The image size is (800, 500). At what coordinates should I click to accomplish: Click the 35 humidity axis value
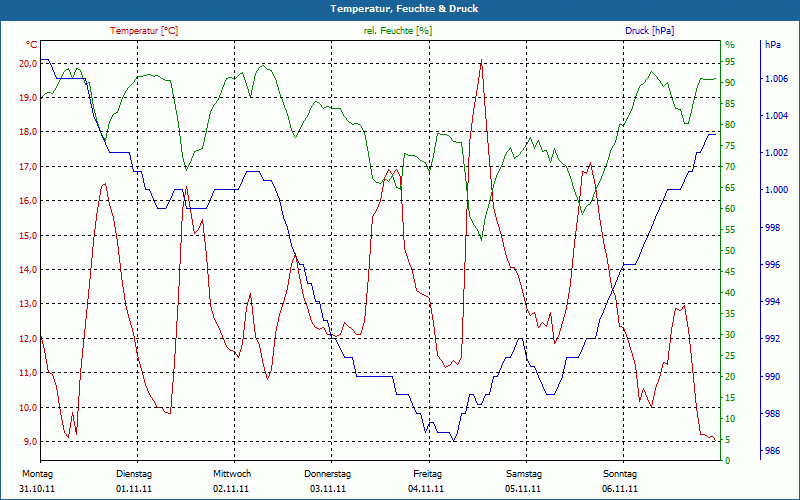(x=730, y=314)
